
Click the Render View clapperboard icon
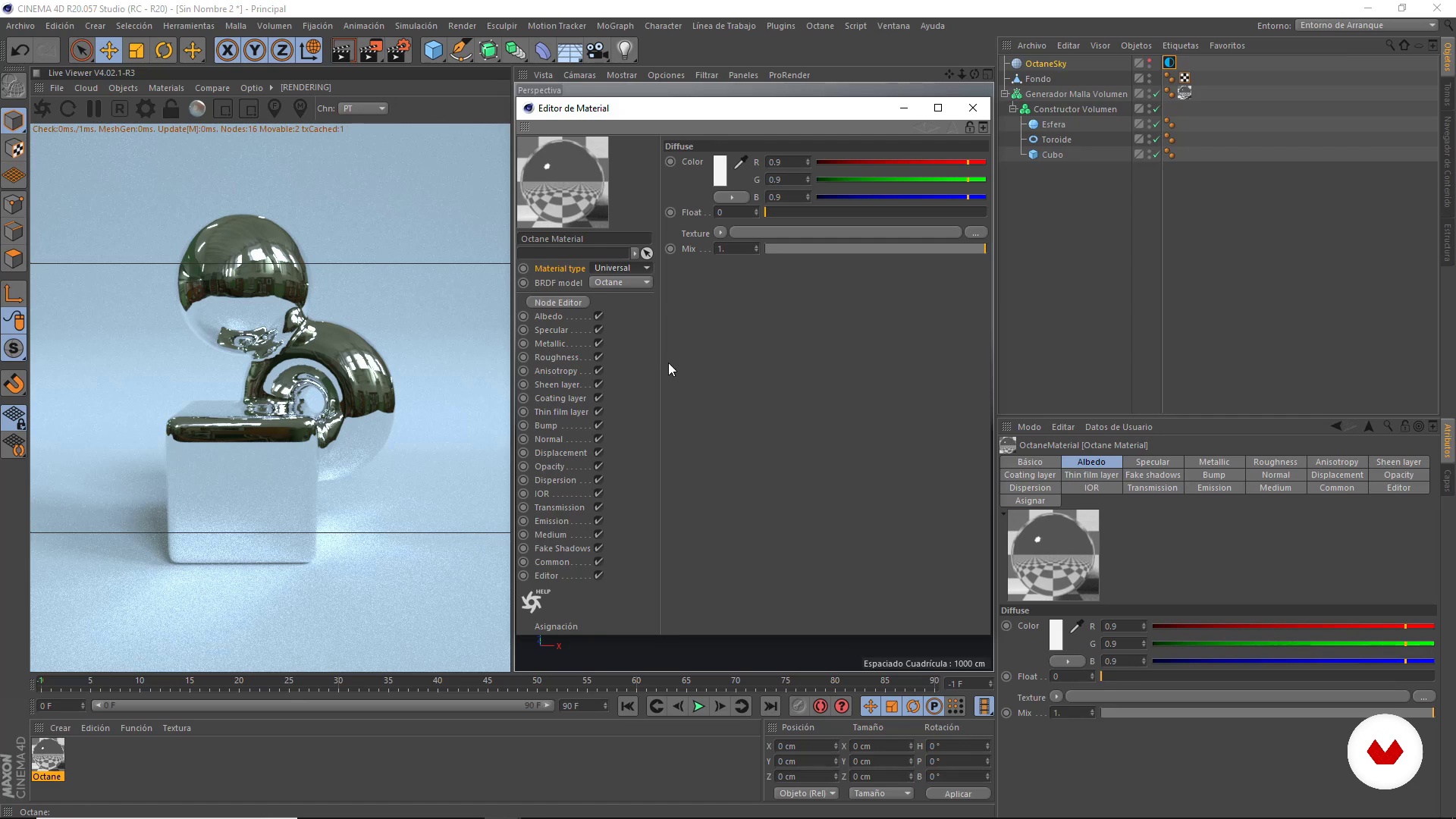343,51
